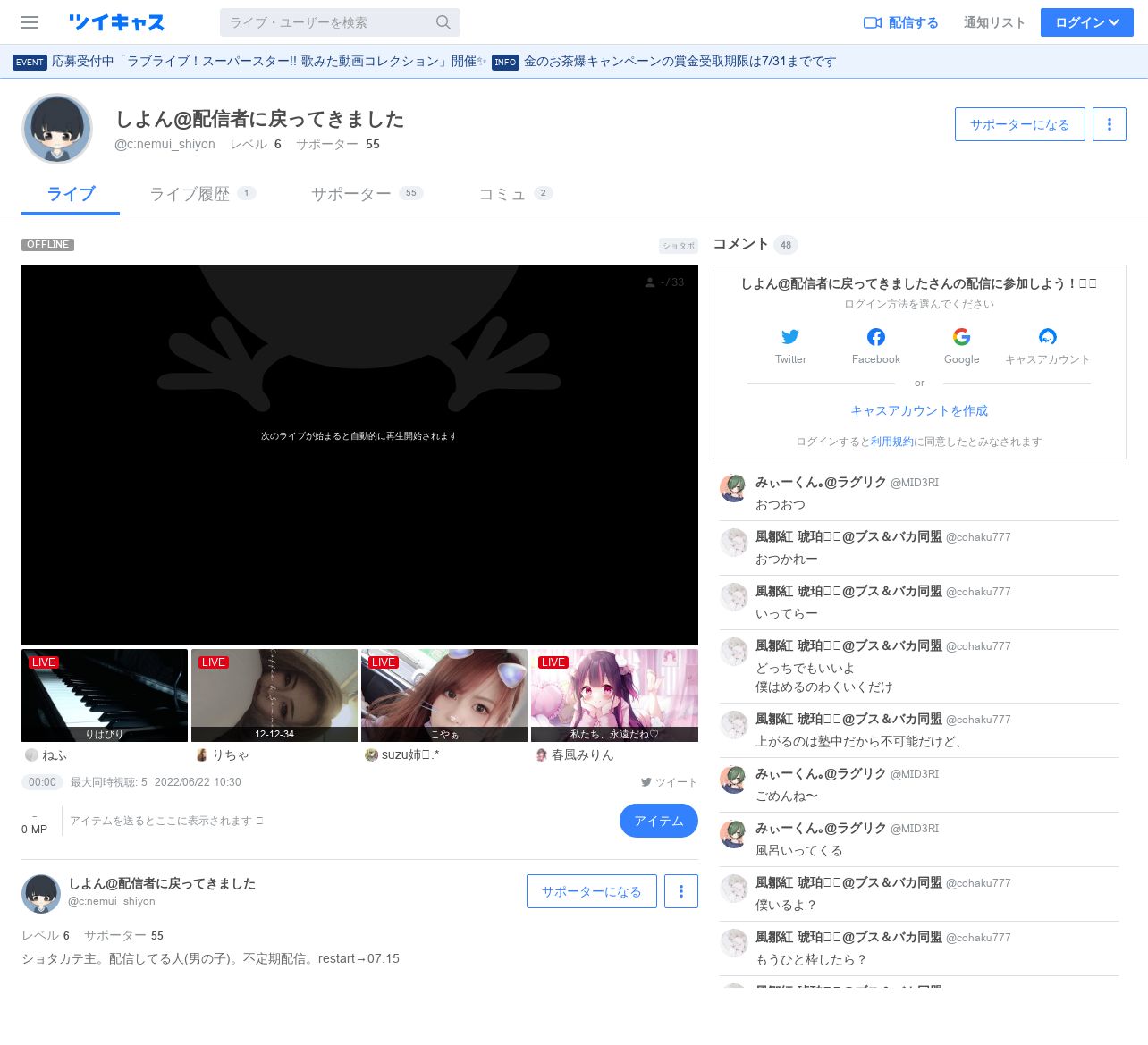Open the header three-dot more menu

[1110, 124]
